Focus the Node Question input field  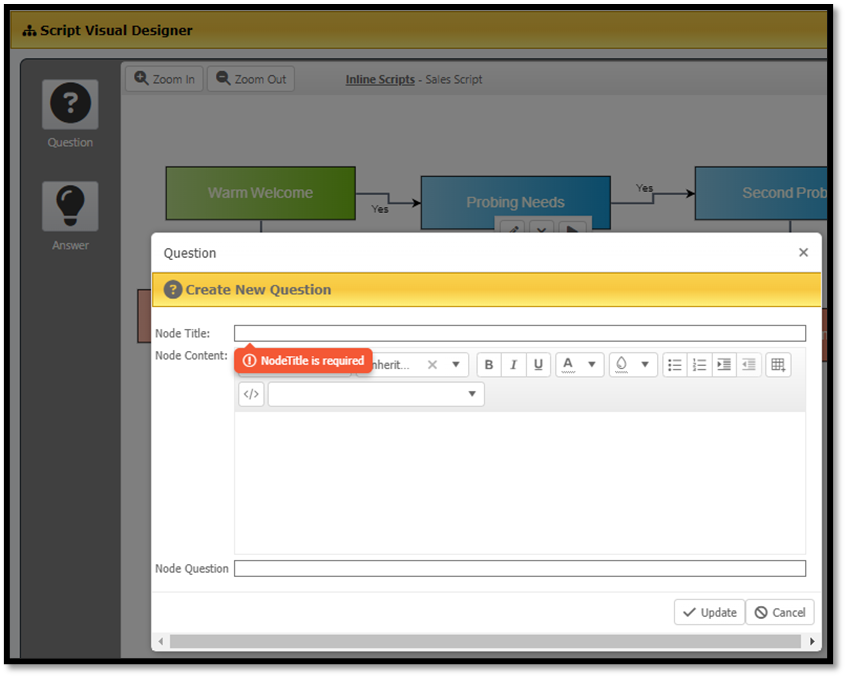pos(520,568)
